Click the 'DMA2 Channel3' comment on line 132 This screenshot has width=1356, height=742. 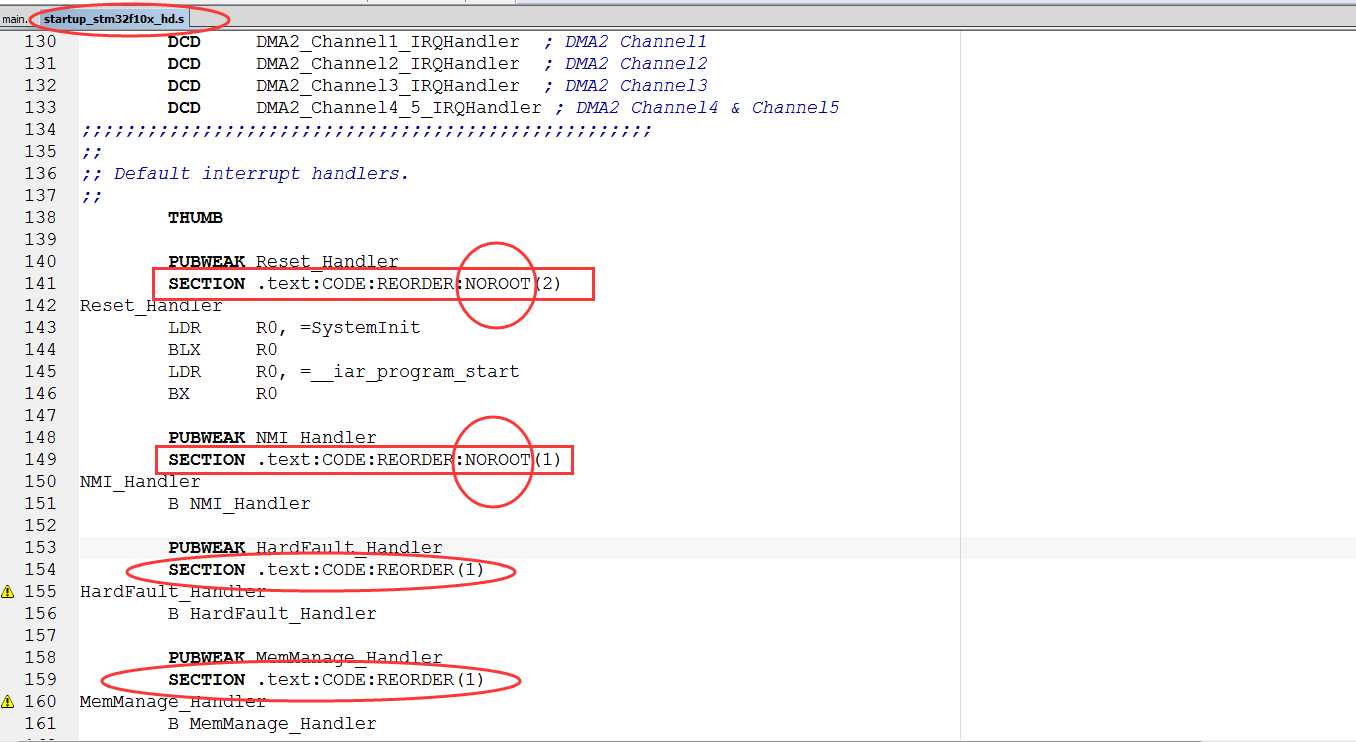coord(636,86)
